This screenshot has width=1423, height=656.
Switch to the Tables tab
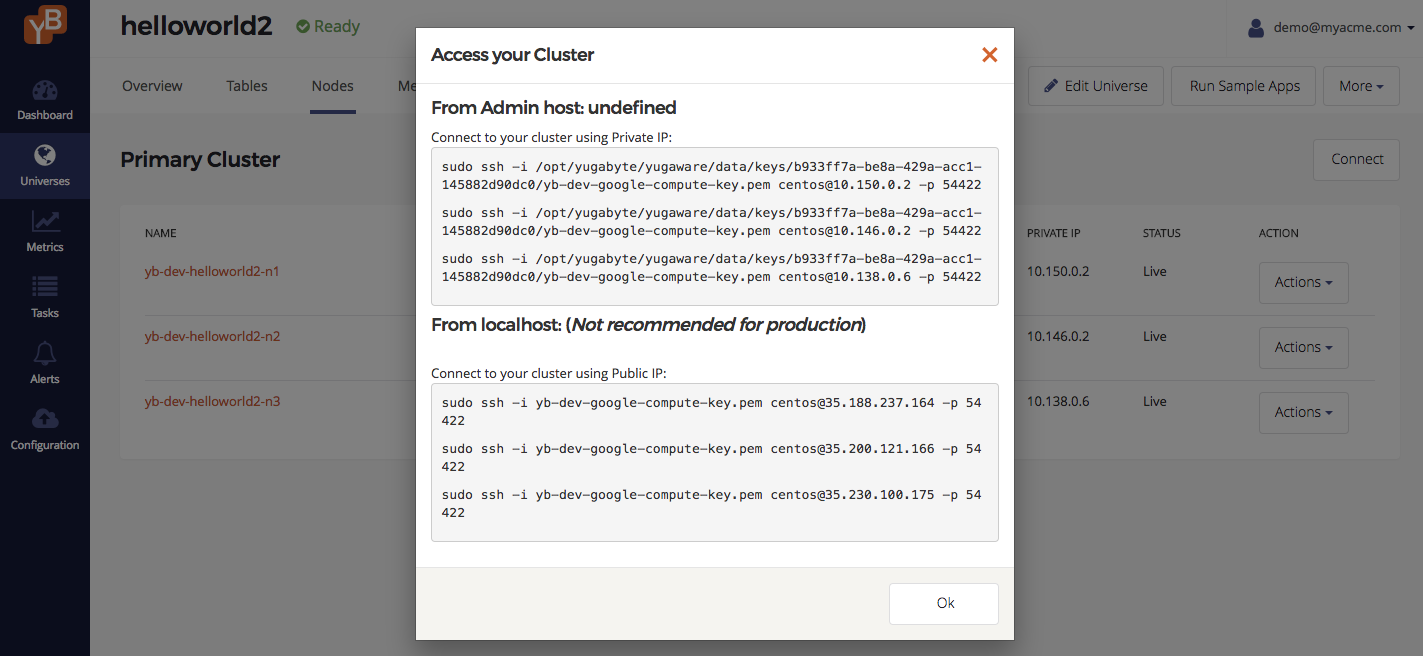[247, 86]
